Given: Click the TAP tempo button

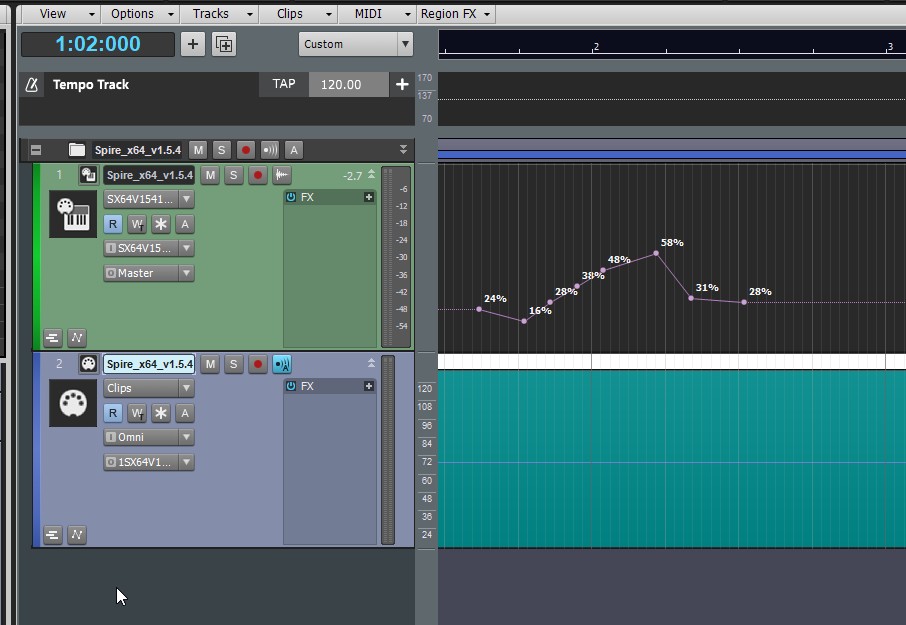Looking at the screenshot, I should (284, 84).
